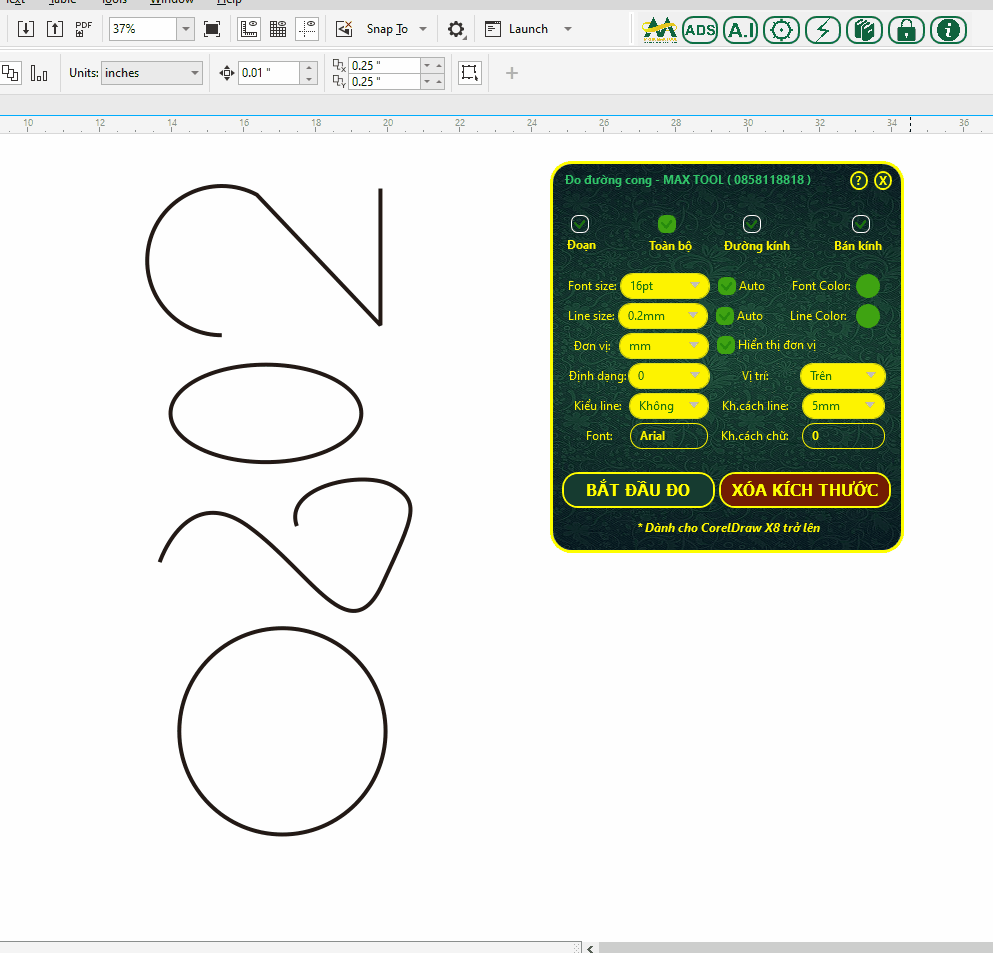Click the green info plugin icon
The height and width of the screenshot is (953, 993).
click(948, 30)
